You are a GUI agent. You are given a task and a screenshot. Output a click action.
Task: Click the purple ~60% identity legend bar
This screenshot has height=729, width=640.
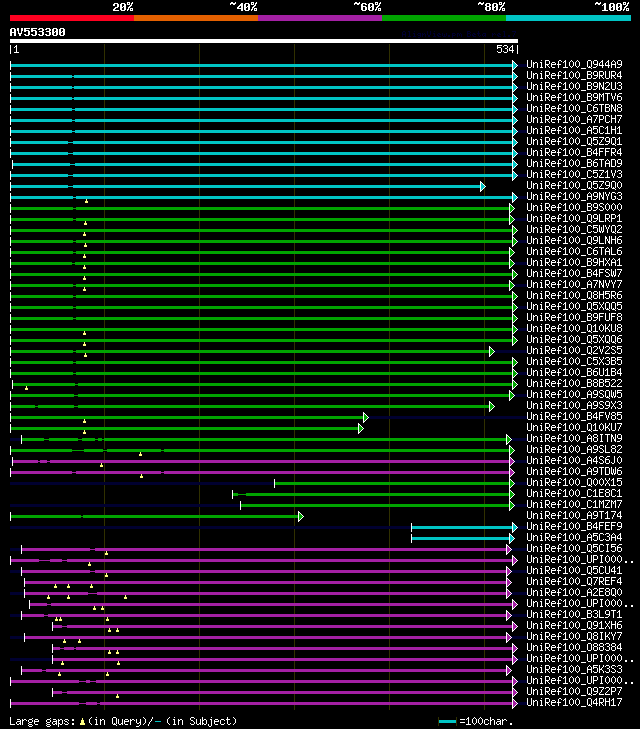[x=320, y=18]
